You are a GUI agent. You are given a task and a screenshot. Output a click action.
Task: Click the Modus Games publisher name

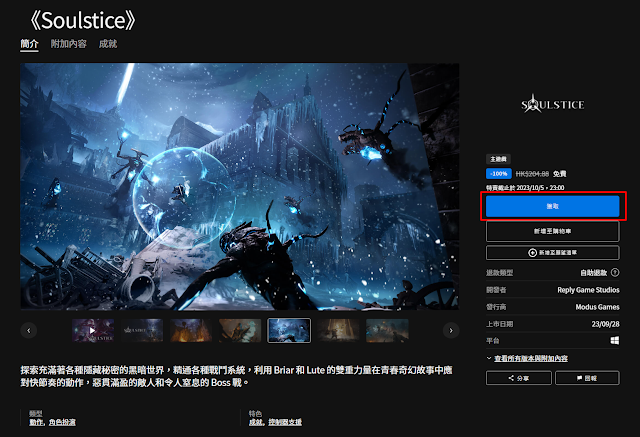click(597, 307)
